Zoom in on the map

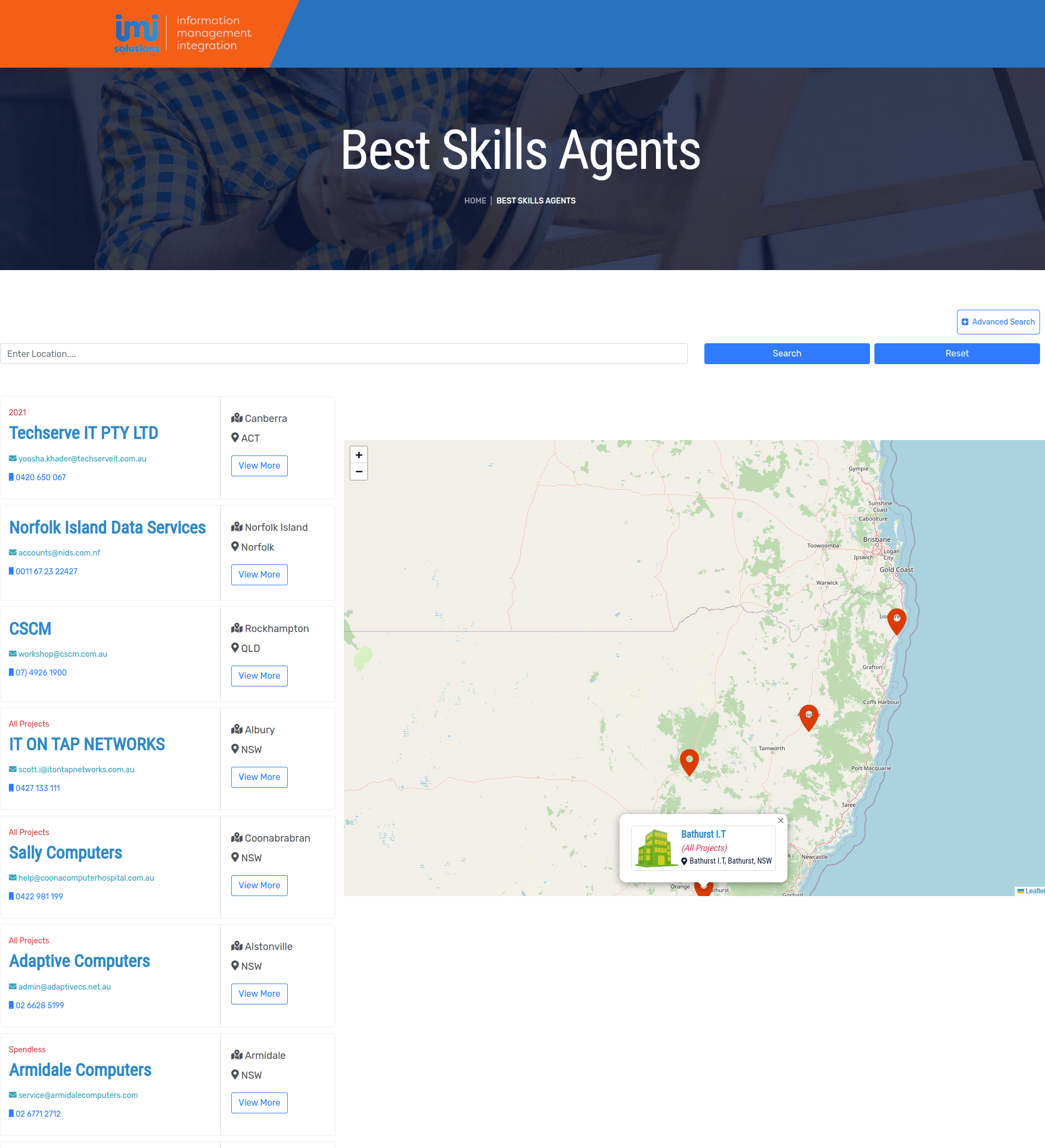(x=358, y=455)
